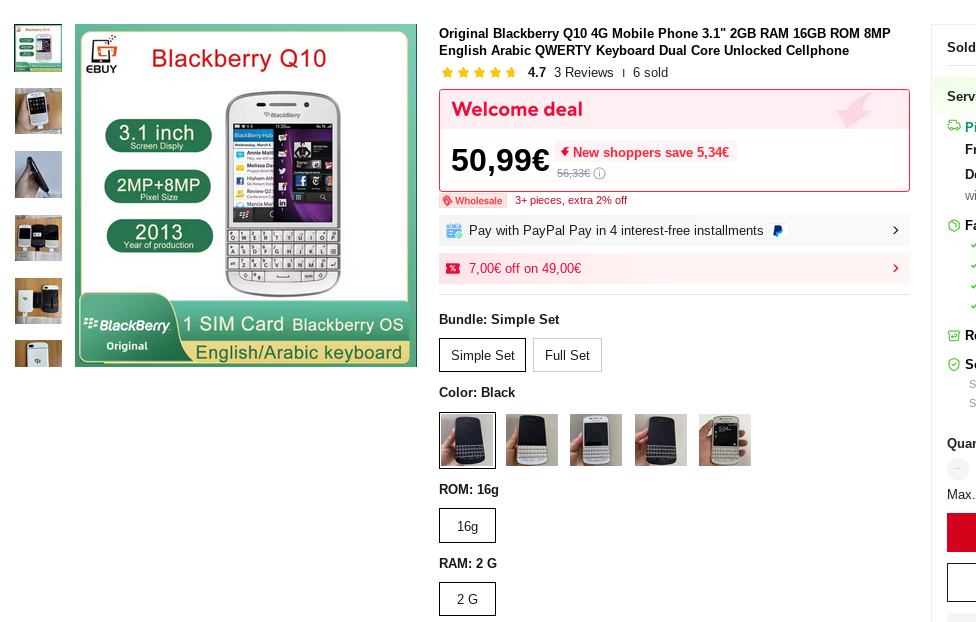Click the PayPal logo icon

pos(778,231)
